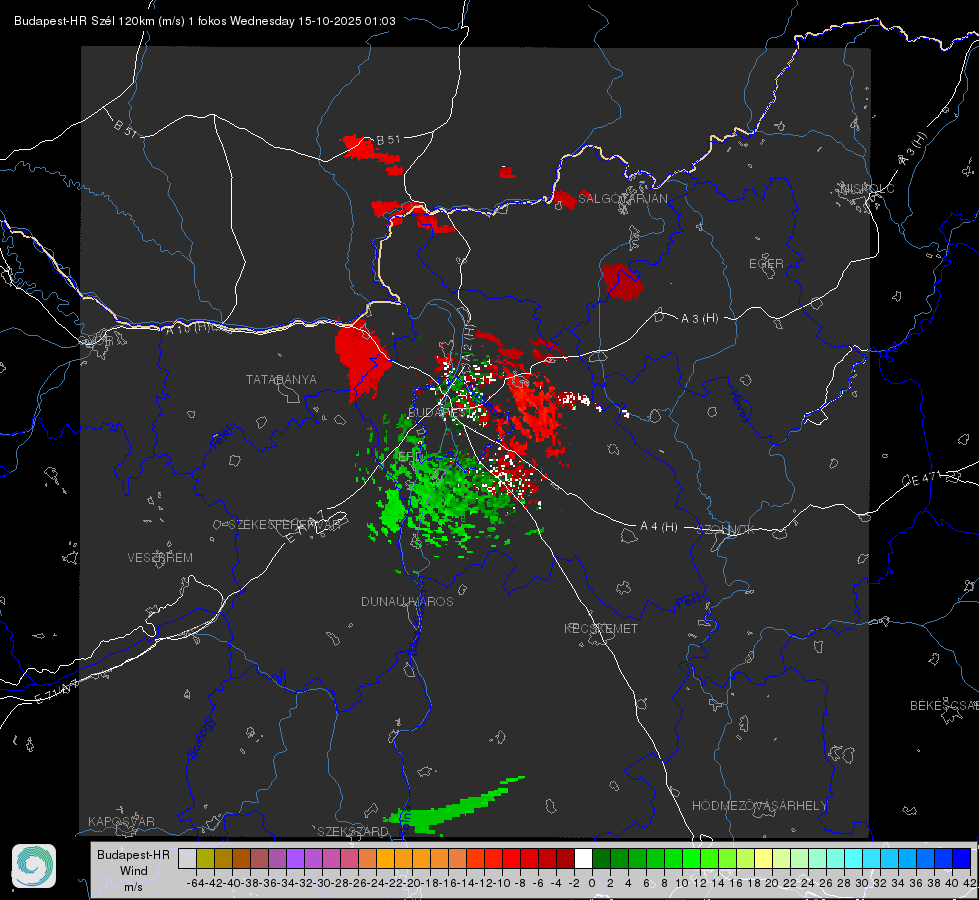Click the blue Pest county label
979x900 pixels.
coord(689,601)
